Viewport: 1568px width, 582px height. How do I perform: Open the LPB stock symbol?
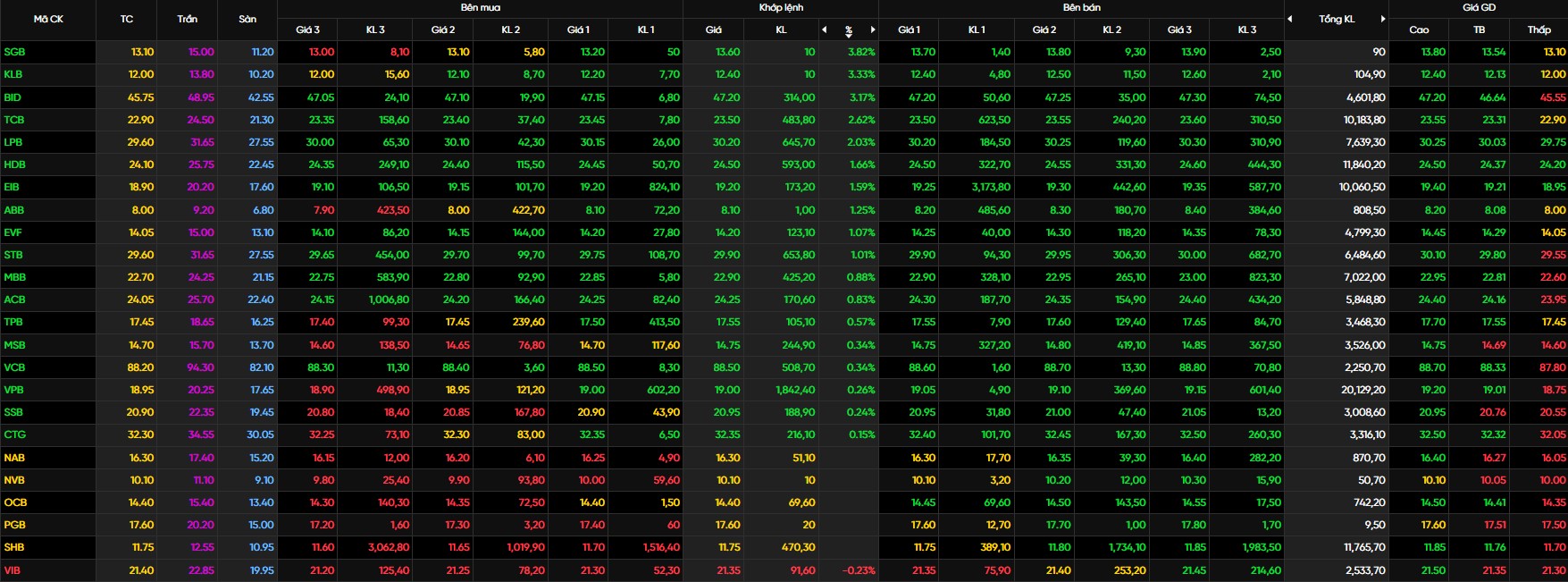click(x=13, y=142)
